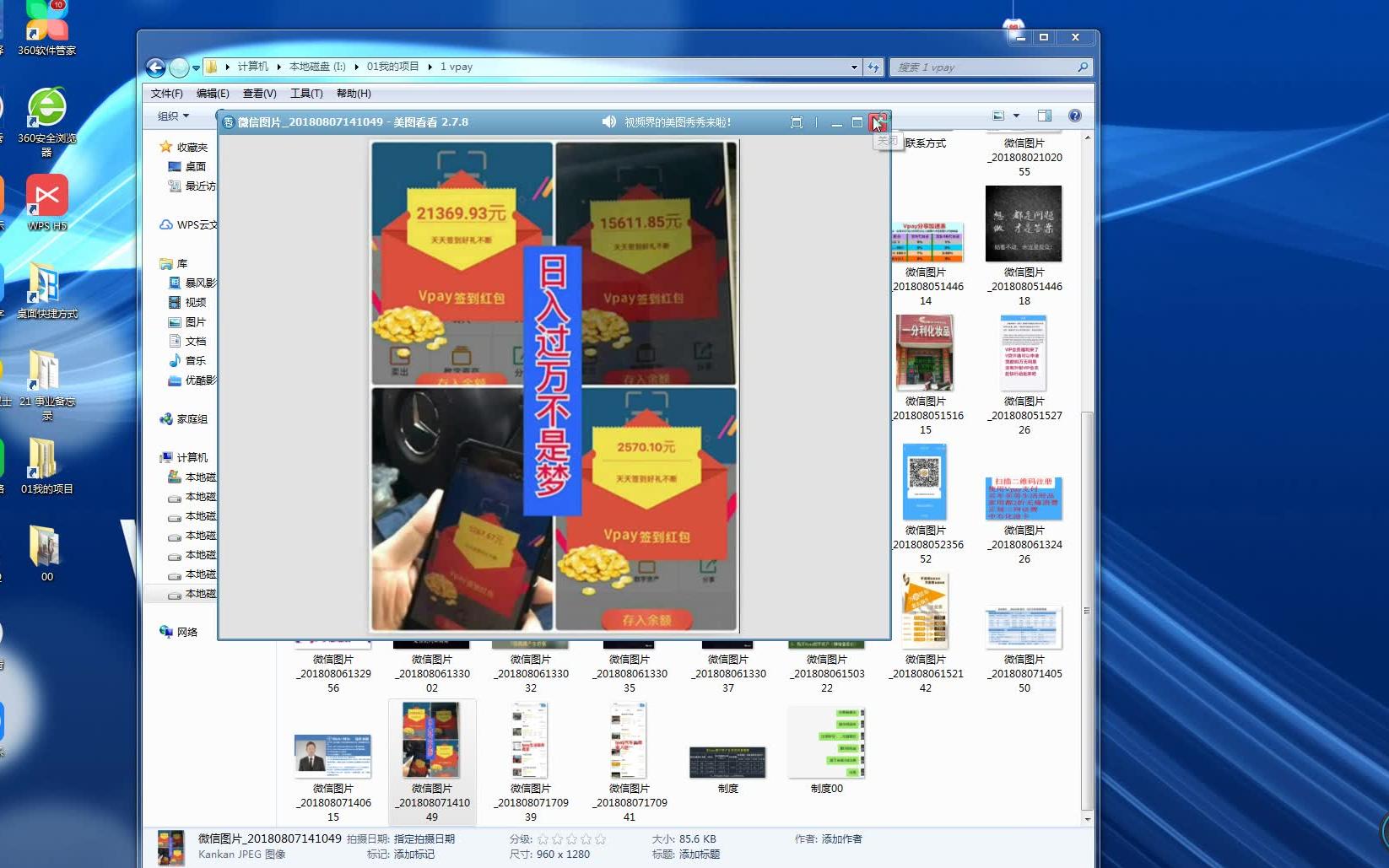
Task: Open the 组织 dropdown button
Action: click(173, 116)
